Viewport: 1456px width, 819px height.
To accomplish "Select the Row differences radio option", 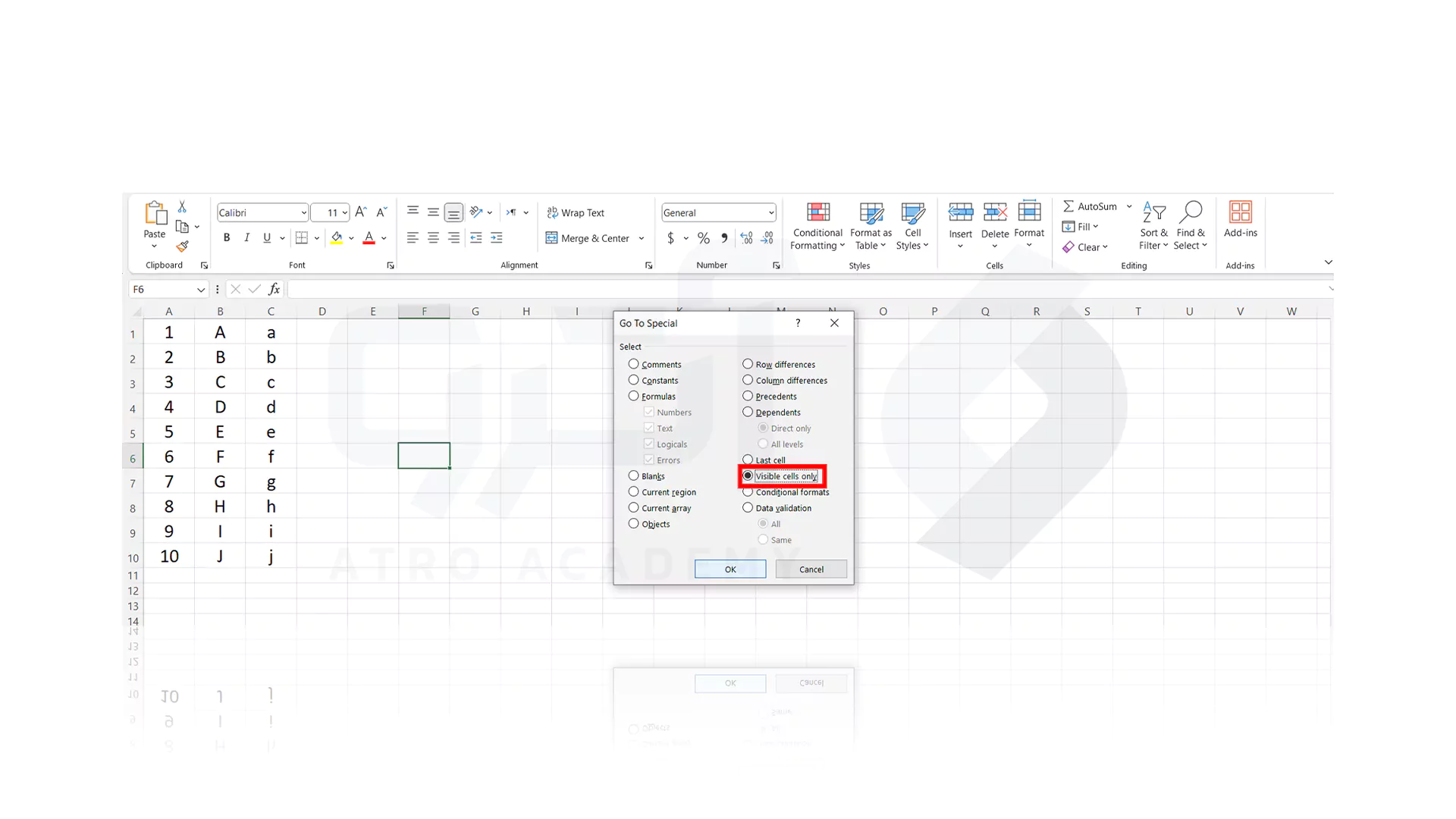I will click(x=748, y=365).
